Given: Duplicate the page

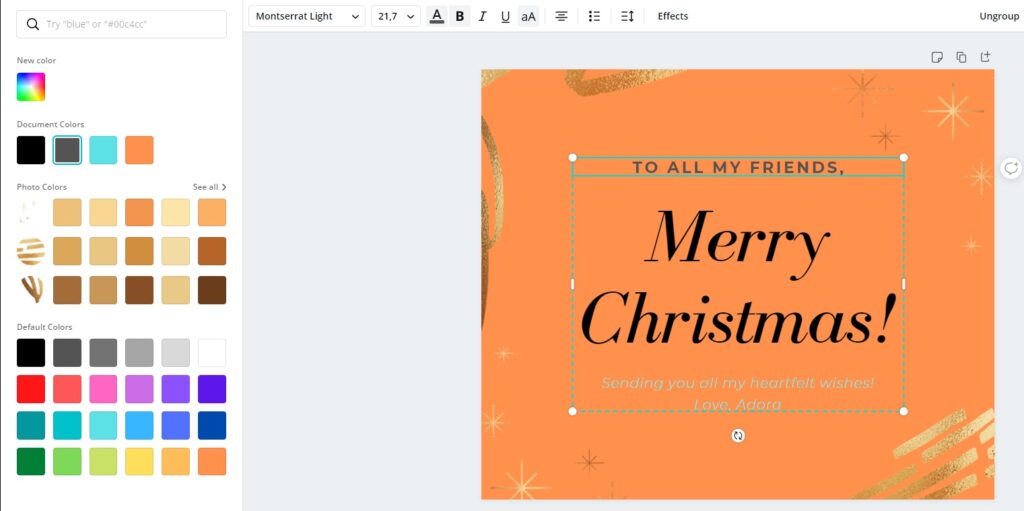Looking at the screenshot, I should [x=961, y=58].
